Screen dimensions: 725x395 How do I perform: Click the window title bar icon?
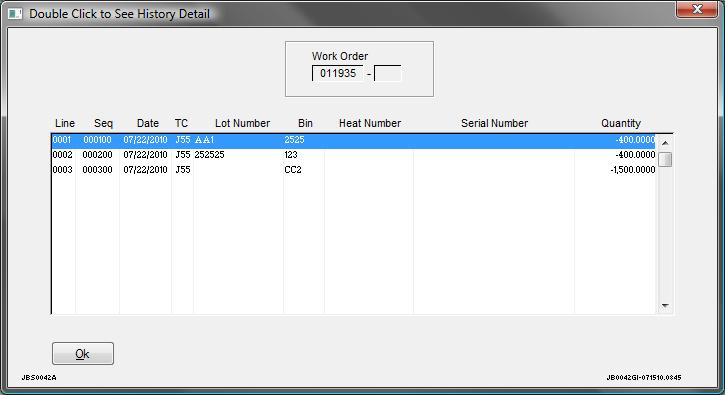coord(15,14)
